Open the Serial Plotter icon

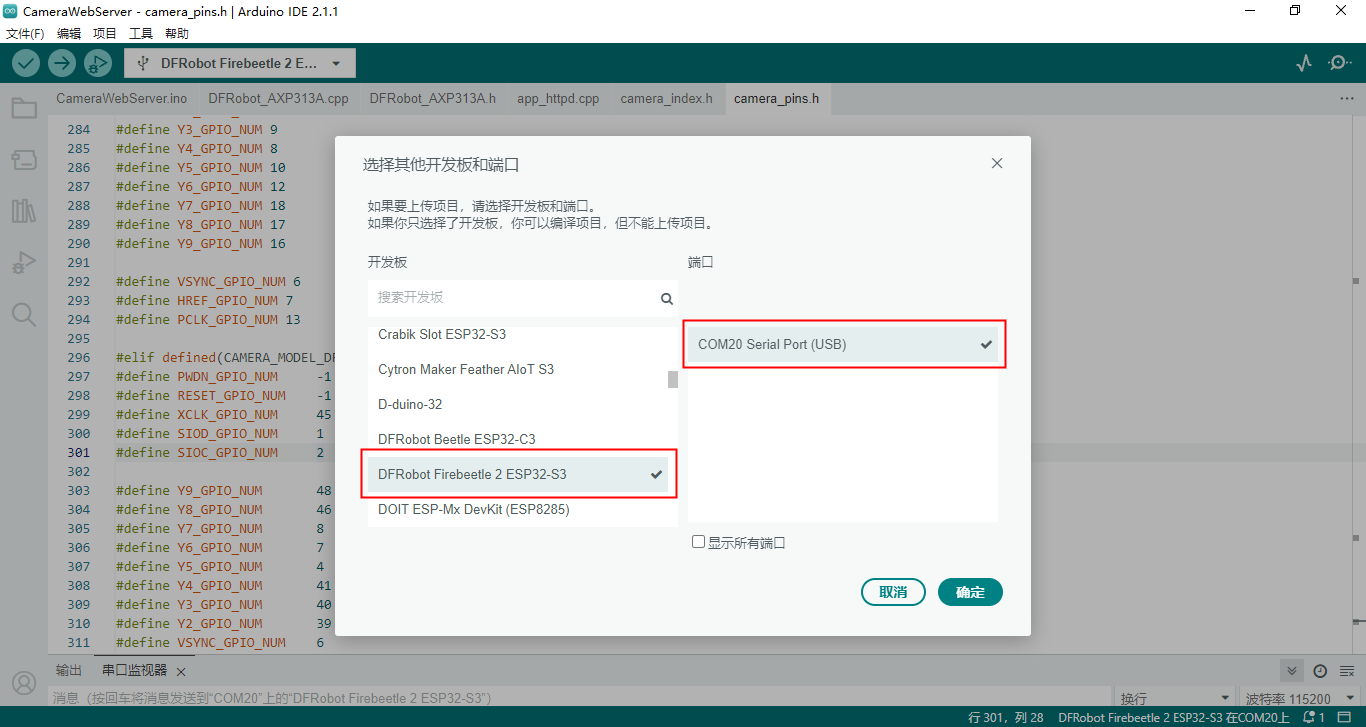point(1303,63)
